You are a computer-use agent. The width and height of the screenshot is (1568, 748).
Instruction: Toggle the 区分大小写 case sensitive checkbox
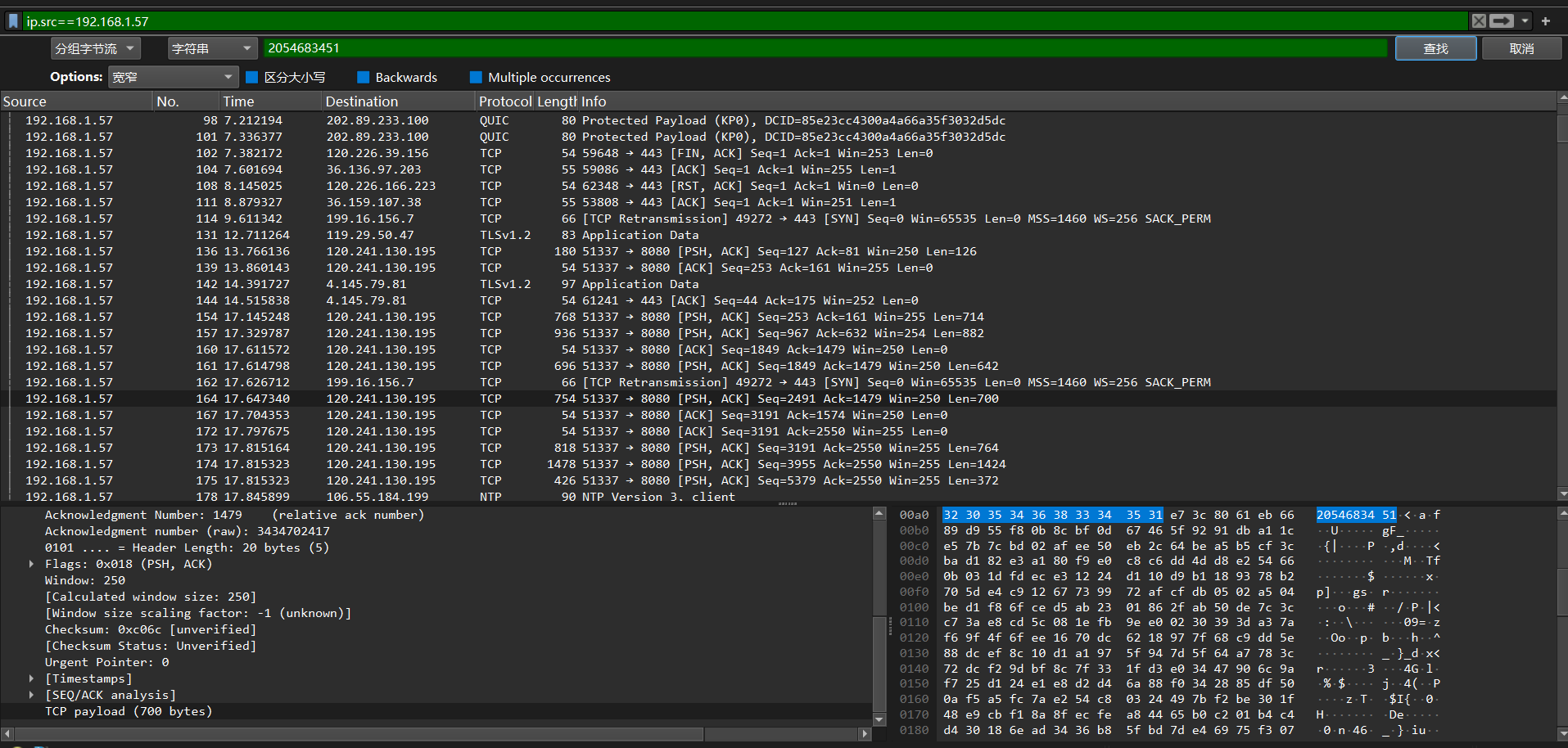pos(252,77)
